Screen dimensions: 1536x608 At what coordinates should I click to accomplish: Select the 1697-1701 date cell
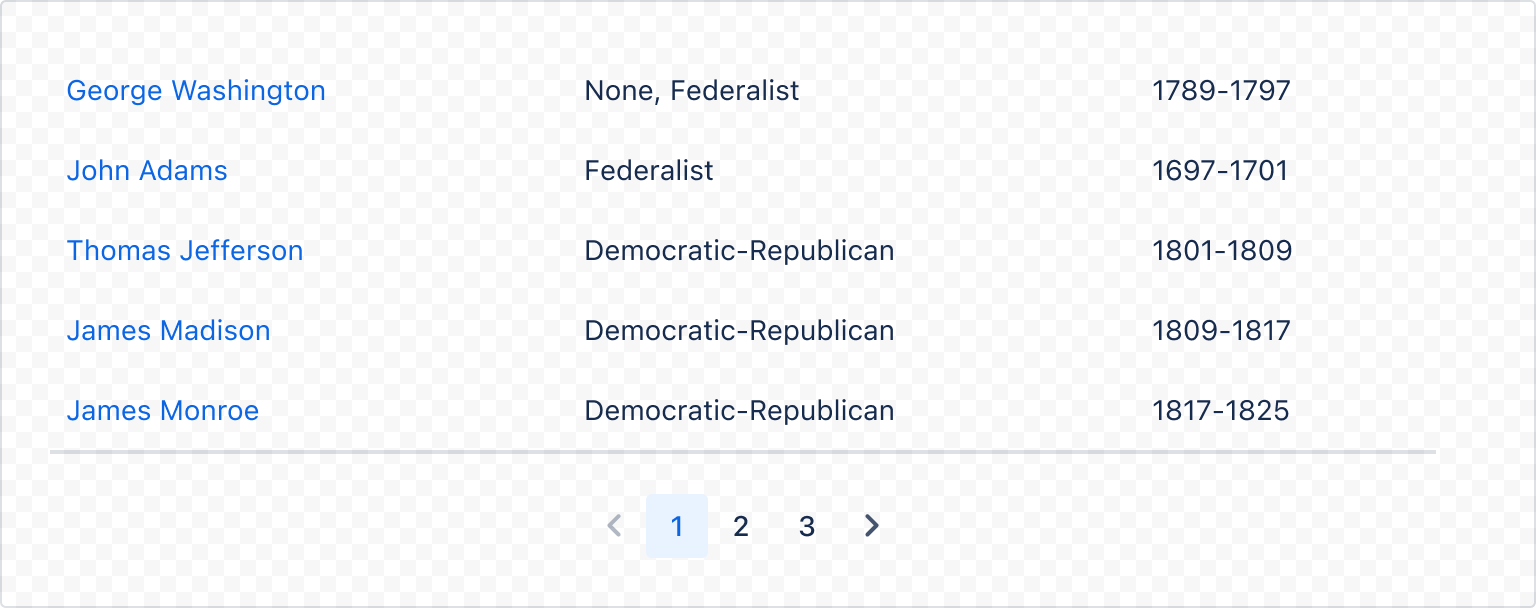1221,171
